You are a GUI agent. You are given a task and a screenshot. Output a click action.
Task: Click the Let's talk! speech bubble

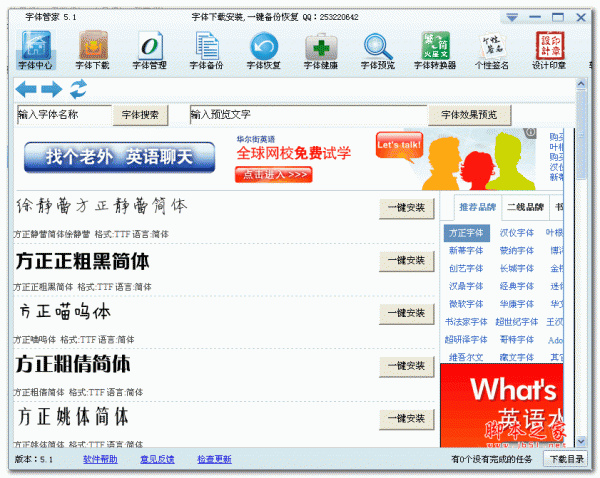(x=399, y=145)
